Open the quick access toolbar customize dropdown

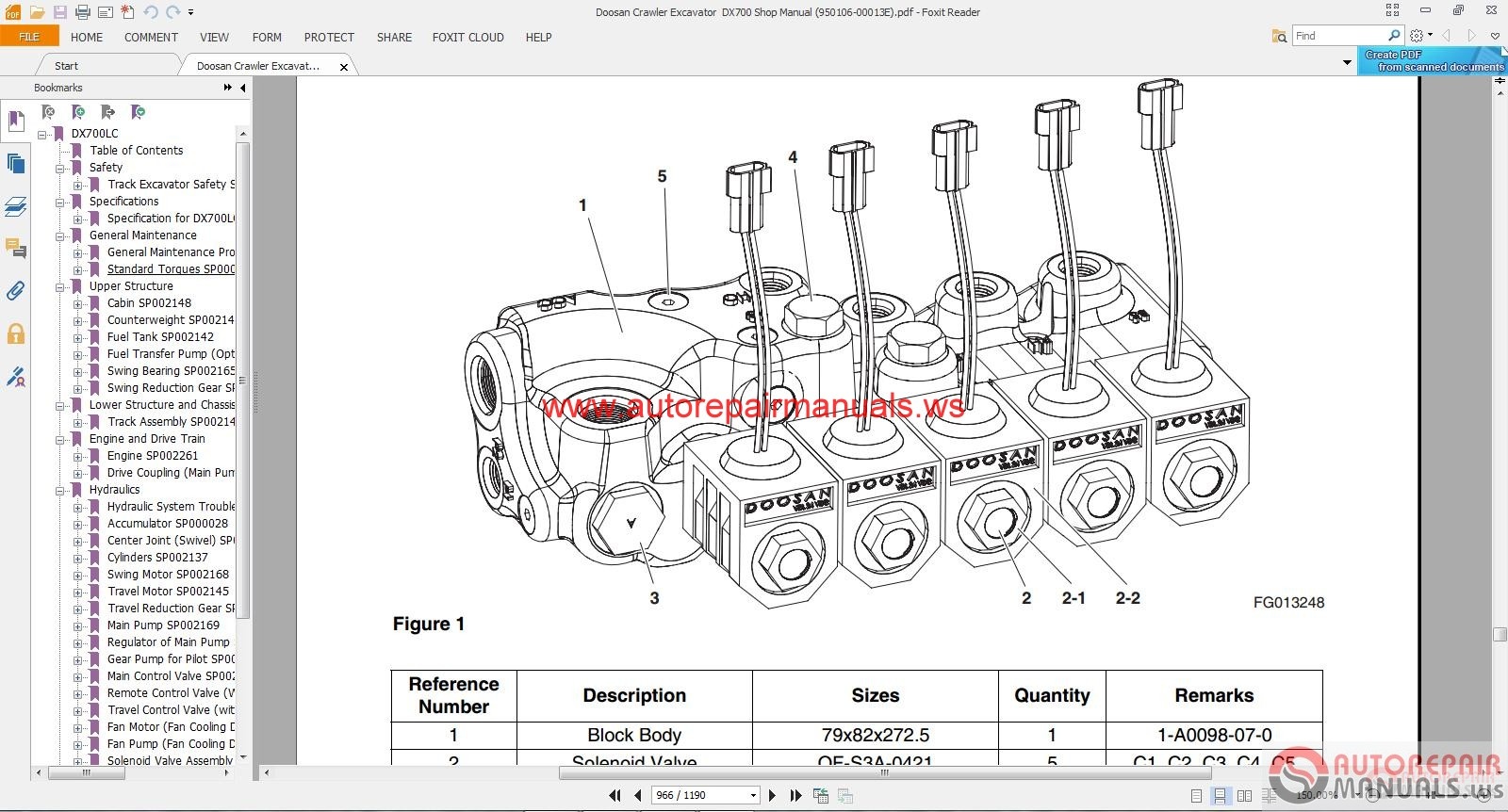pos(190,12)
